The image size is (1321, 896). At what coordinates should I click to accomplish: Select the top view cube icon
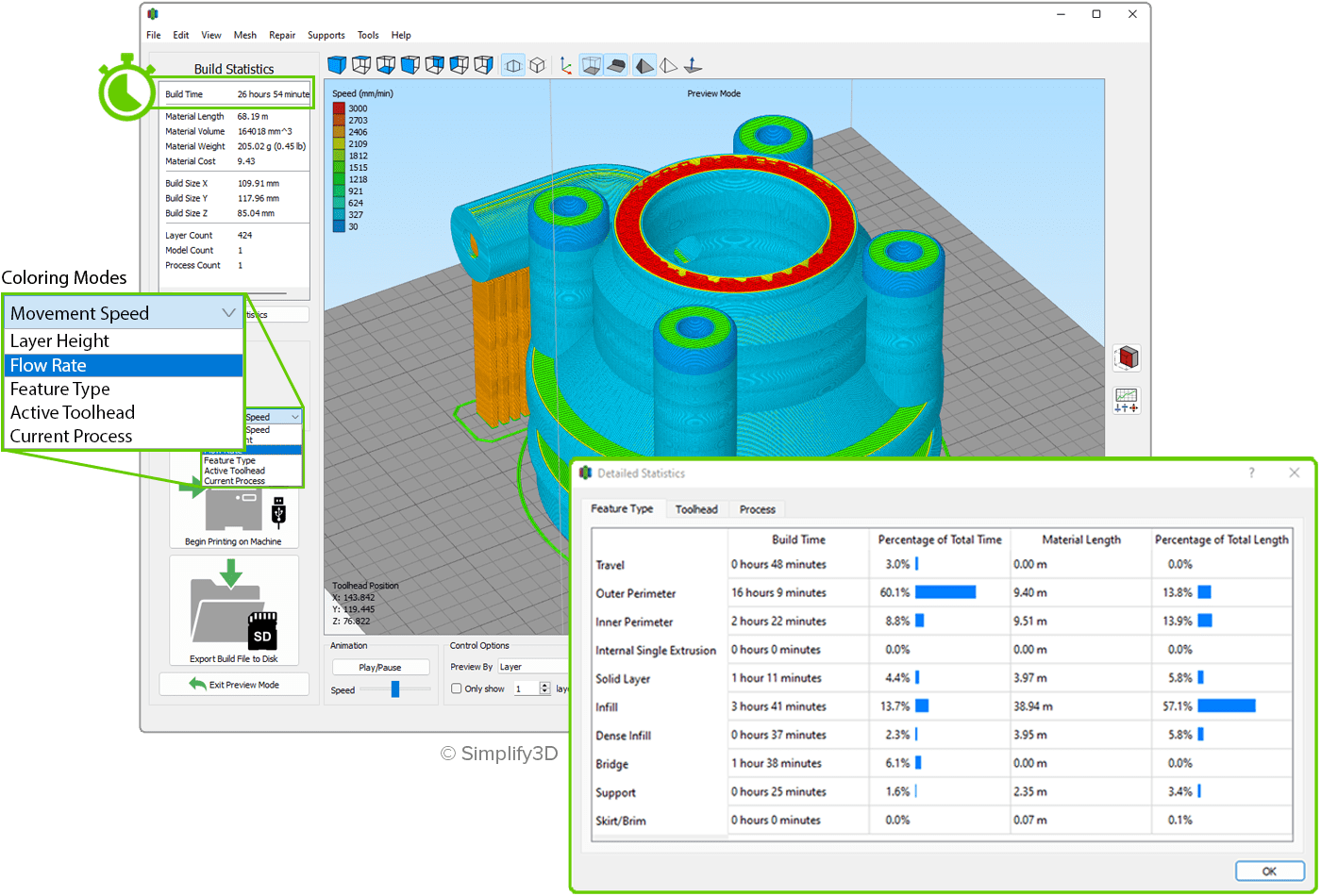[360, 65]
